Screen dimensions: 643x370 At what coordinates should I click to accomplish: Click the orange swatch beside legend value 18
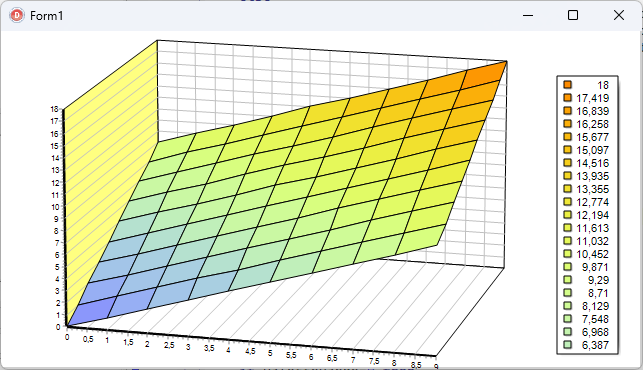pyautogui.click(x=568, y=85)
